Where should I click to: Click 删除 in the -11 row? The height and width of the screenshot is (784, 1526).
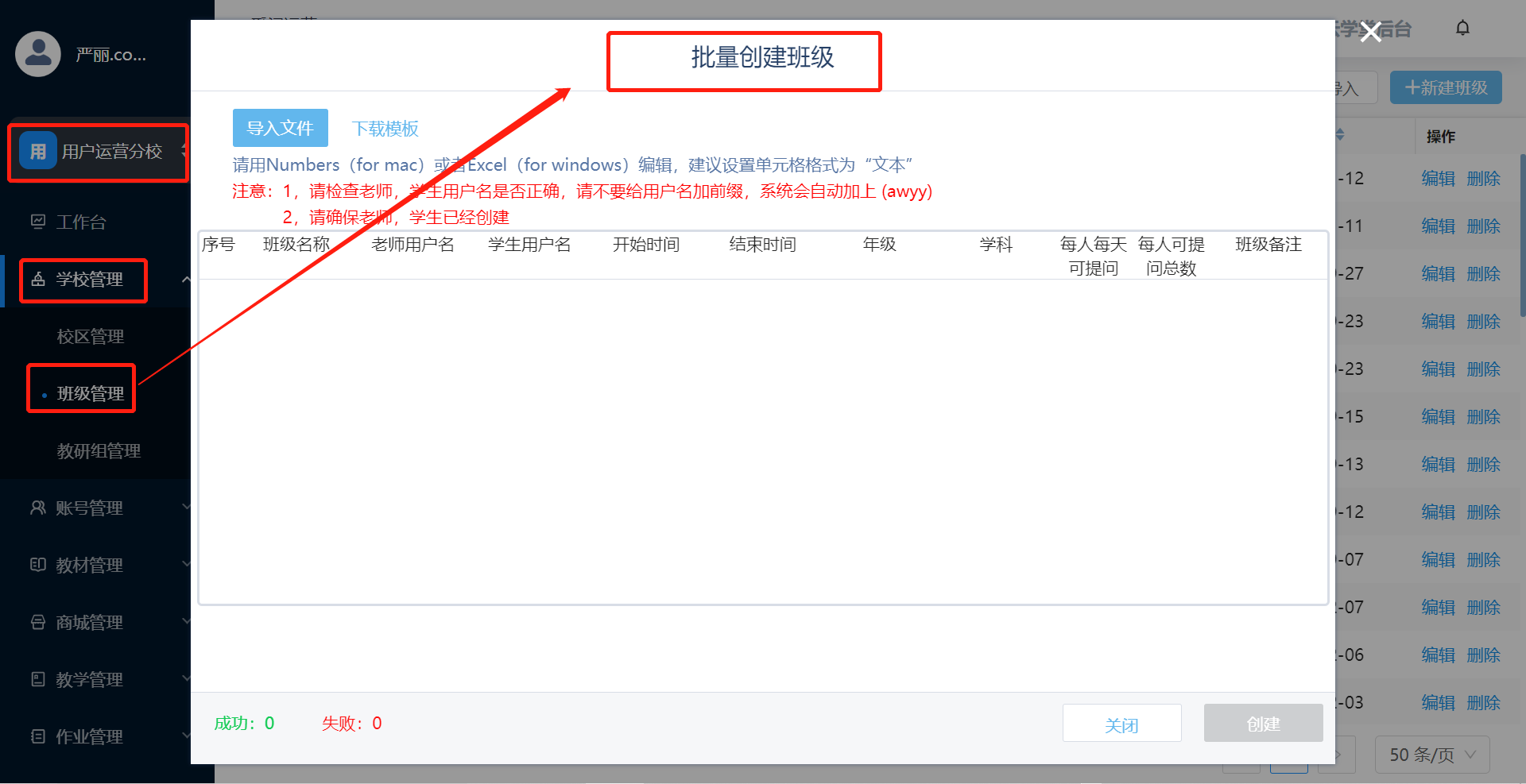tap(1484, 226)
